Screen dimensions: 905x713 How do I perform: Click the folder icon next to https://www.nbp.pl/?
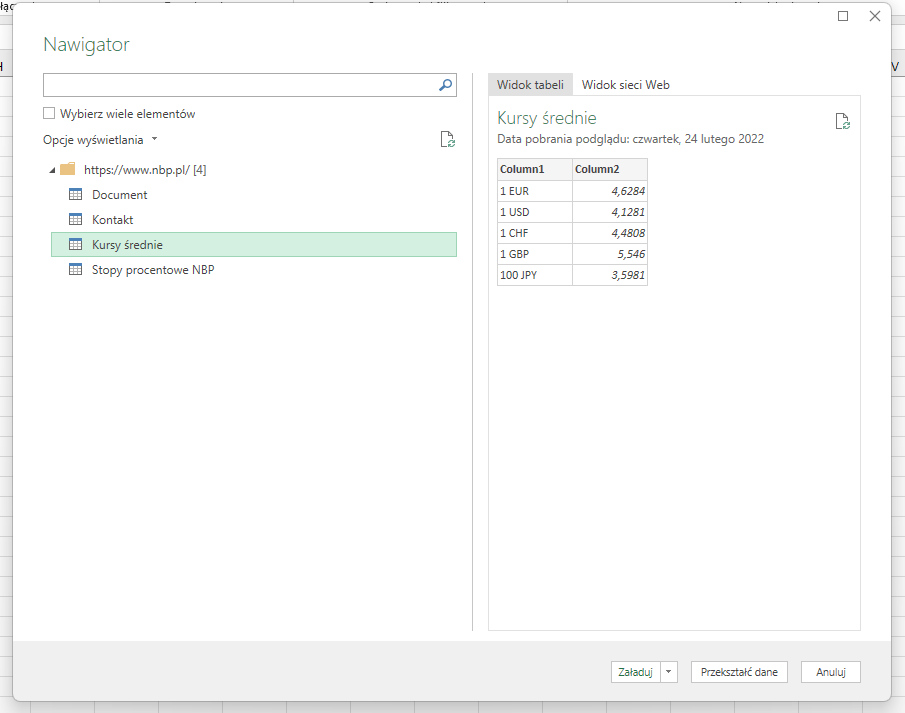[68, 169]
